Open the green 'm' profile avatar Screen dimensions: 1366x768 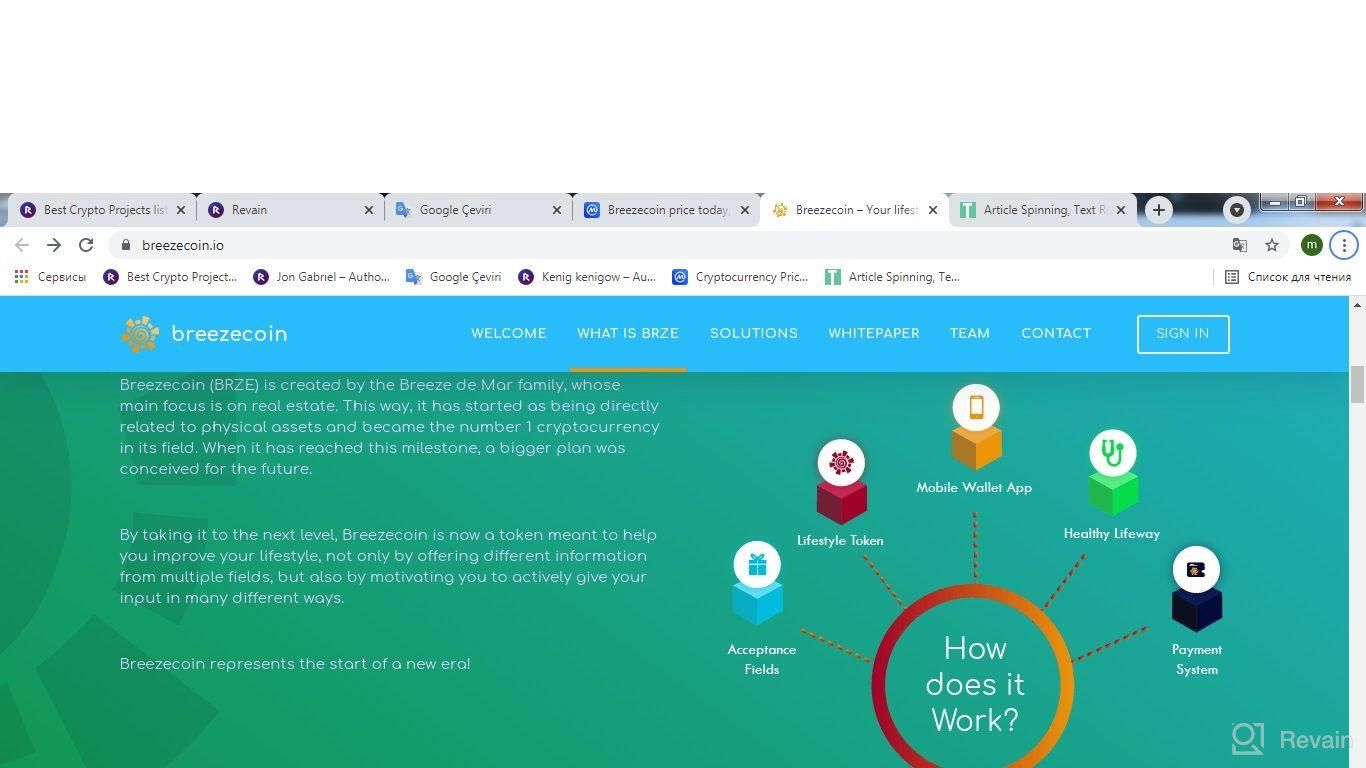1312,245
